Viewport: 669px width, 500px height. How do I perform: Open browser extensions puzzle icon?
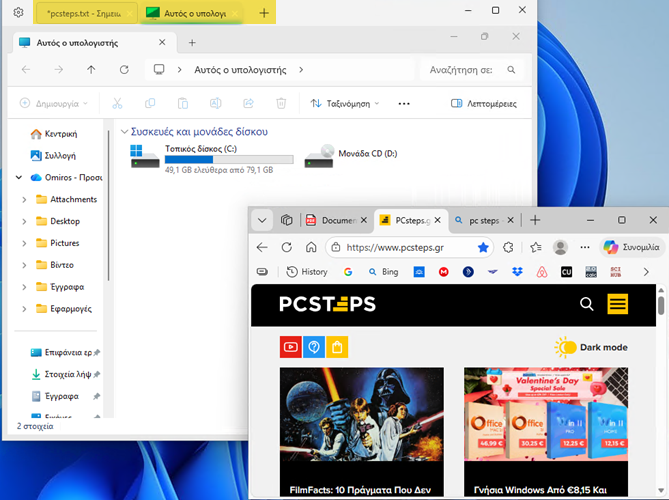click(509, 247)
